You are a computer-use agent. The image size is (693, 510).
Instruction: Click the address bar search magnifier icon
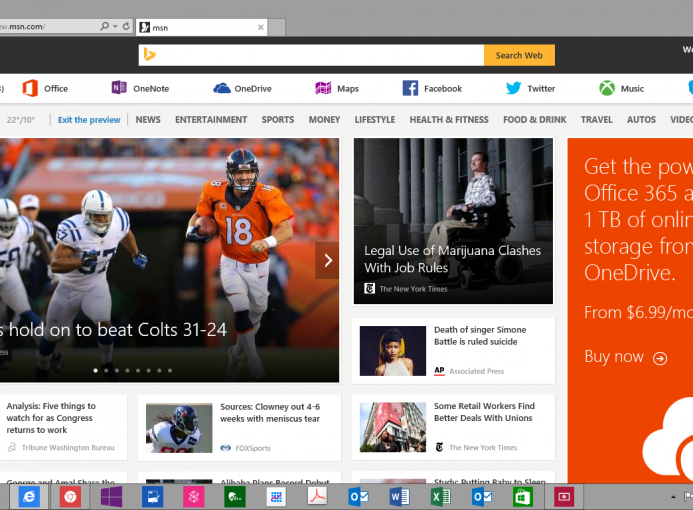[x=104, y=26]
